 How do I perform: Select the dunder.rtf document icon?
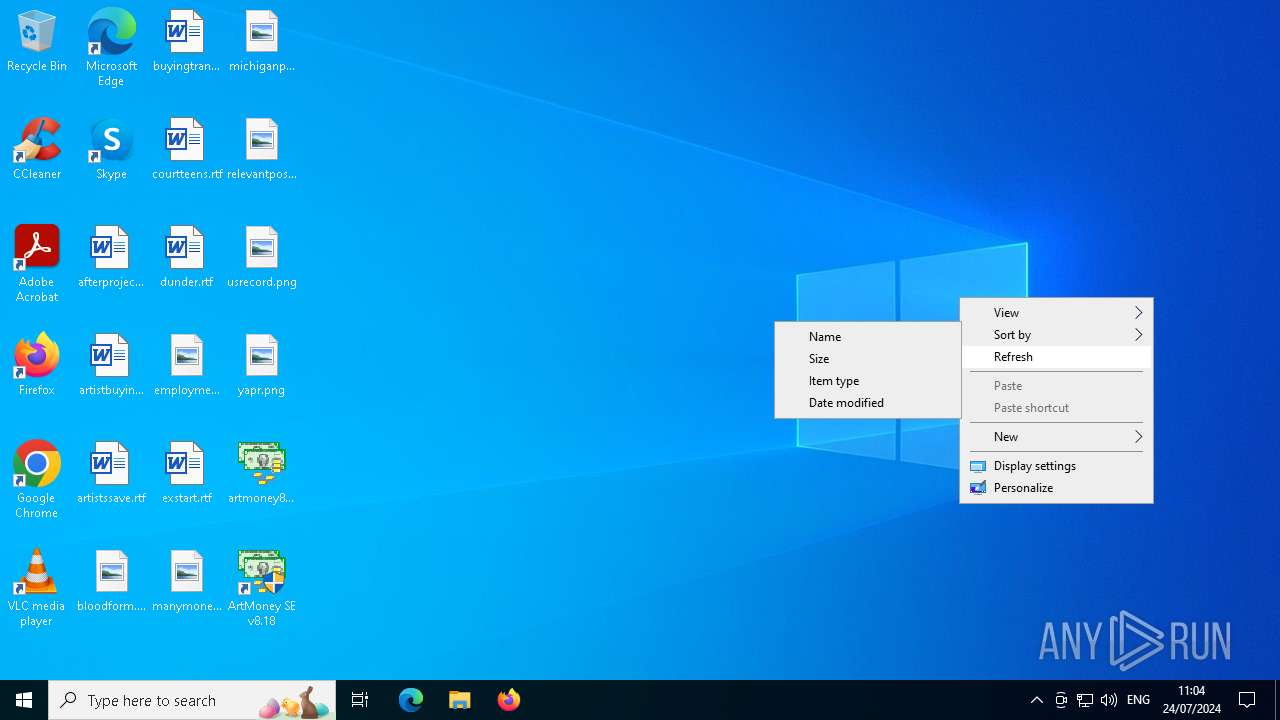click(186, 258)
